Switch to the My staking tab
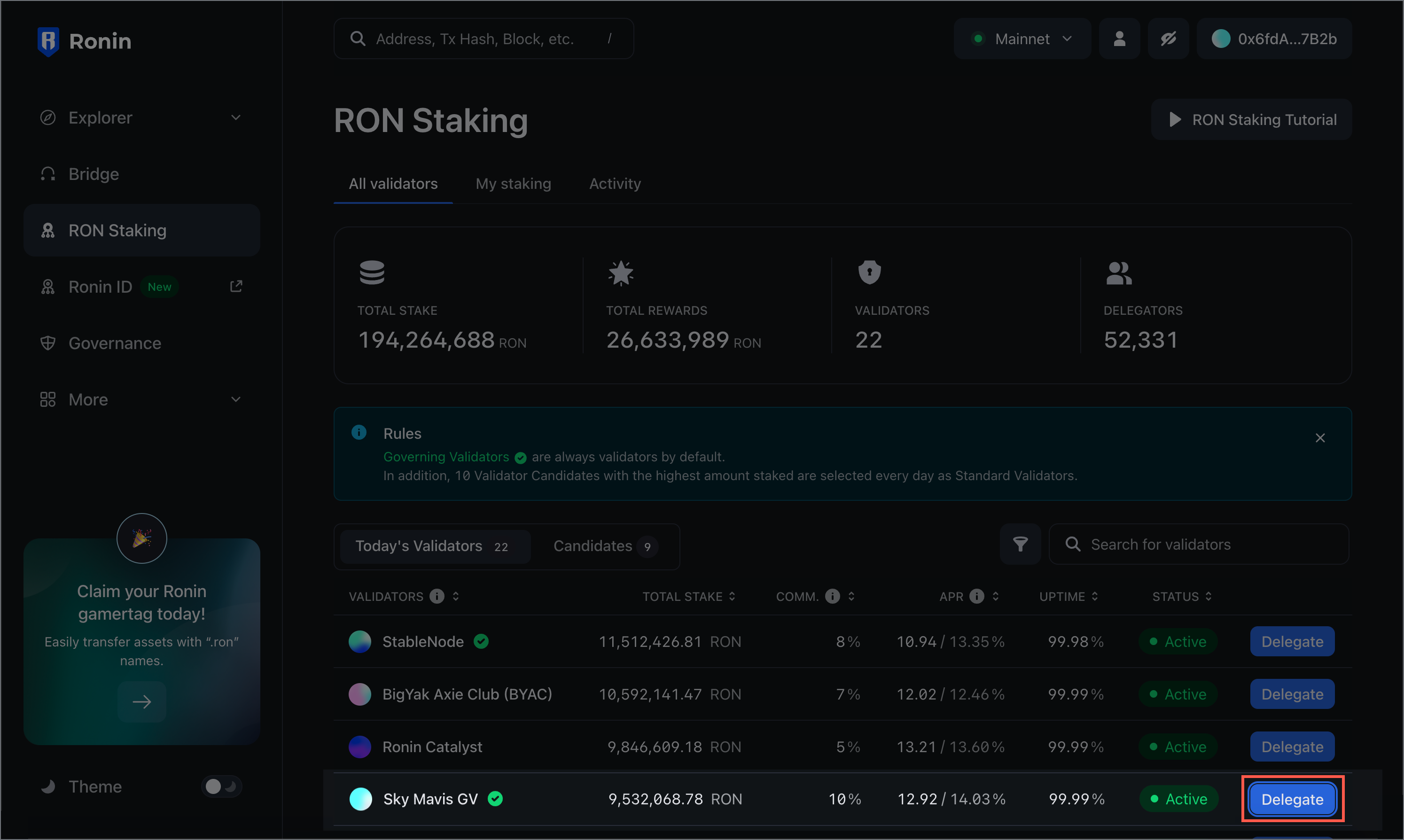 [513, 183]
